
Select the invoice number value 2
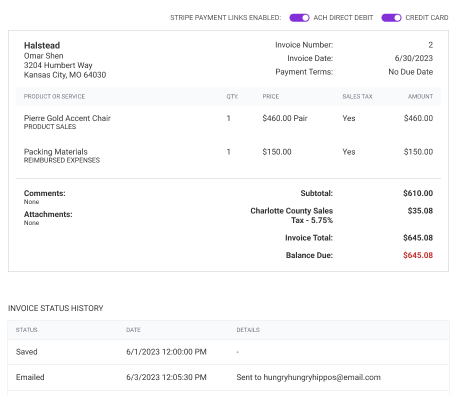[430, 45]
